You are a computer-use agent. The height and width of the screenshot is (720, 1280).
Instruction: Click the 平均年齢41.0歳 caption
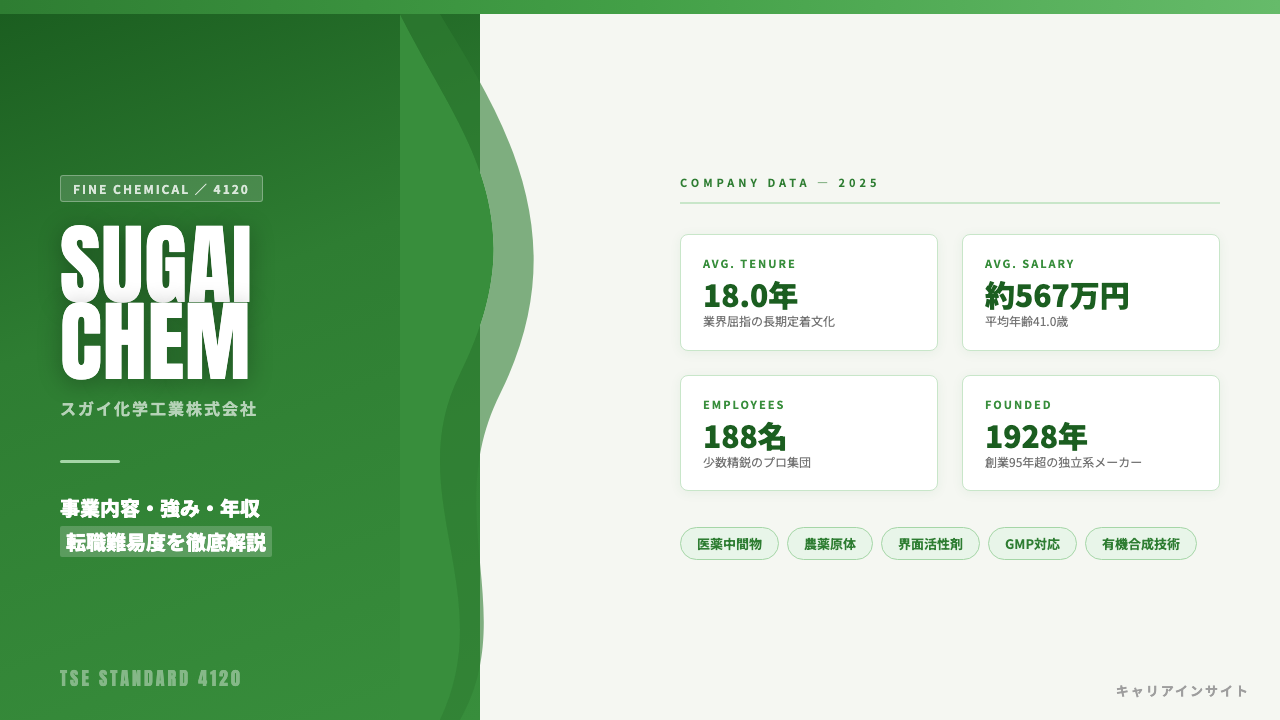click(1026, 322)
